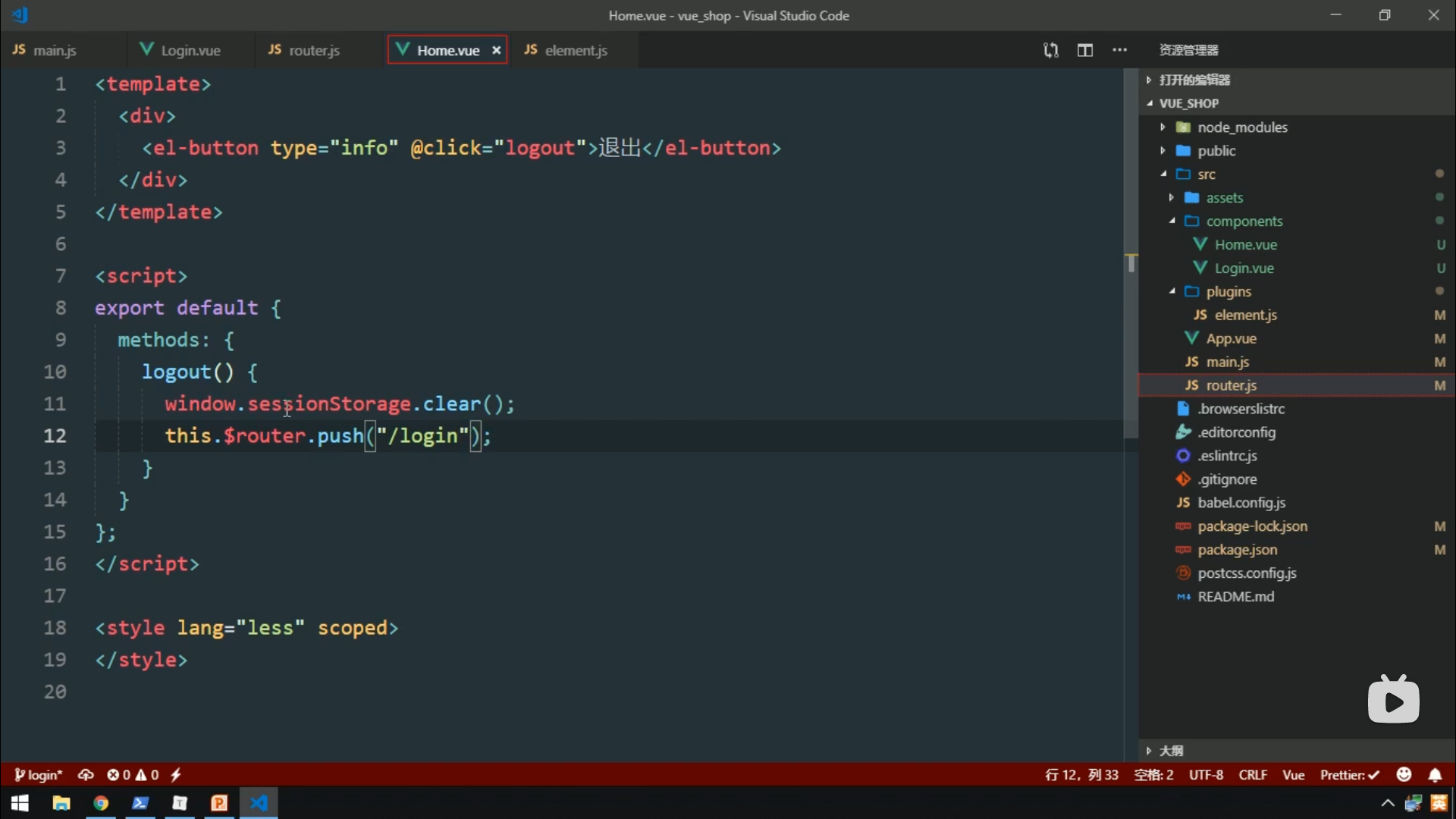Open PowerShell from the taskbar
The width and height of the screenshot is (1456, 819).
tap(140, 803)
